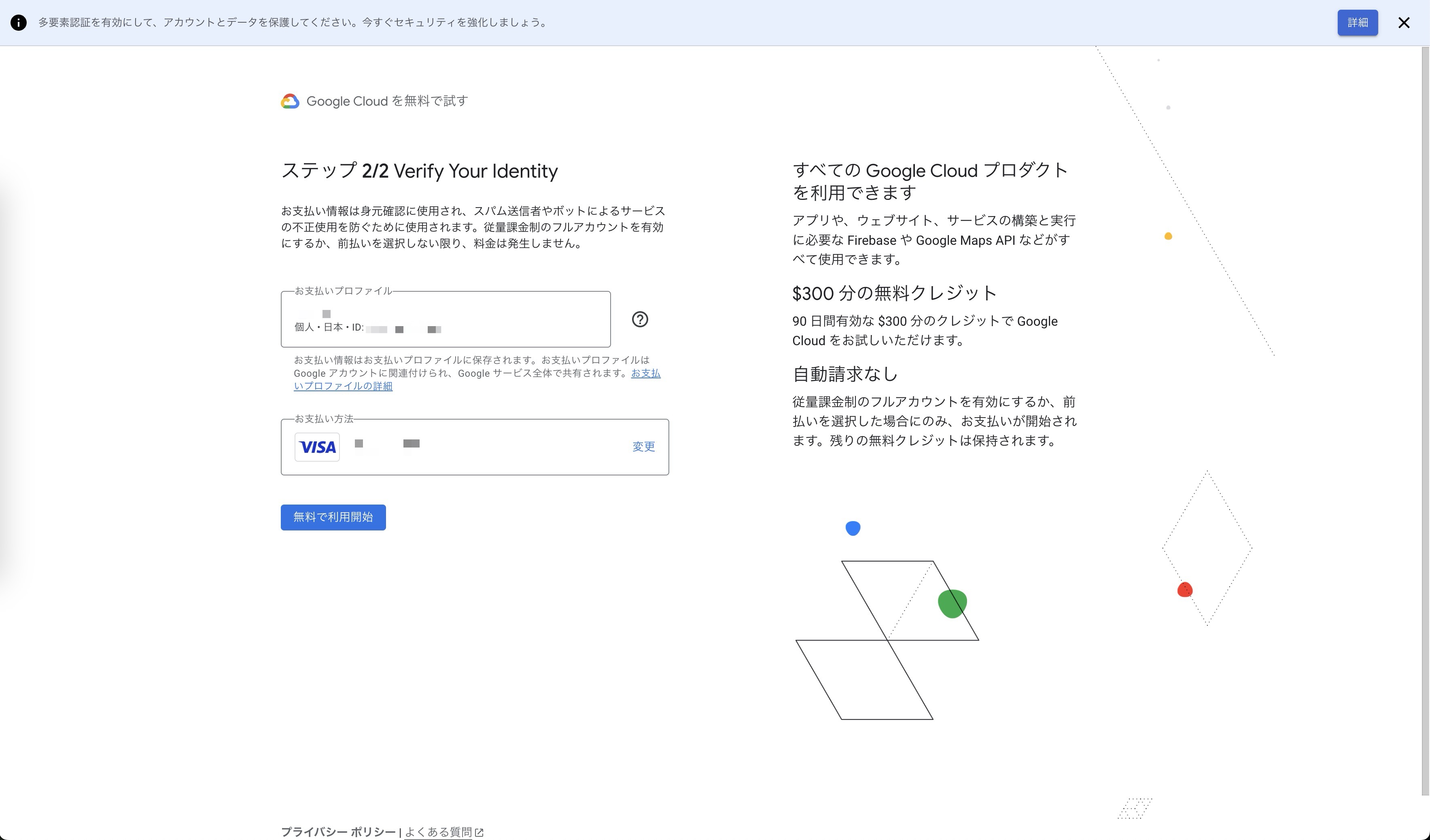Screen dimensions: 1430x840
Task: Open the payment profile help tooltip icon
Action: point(641,320)
